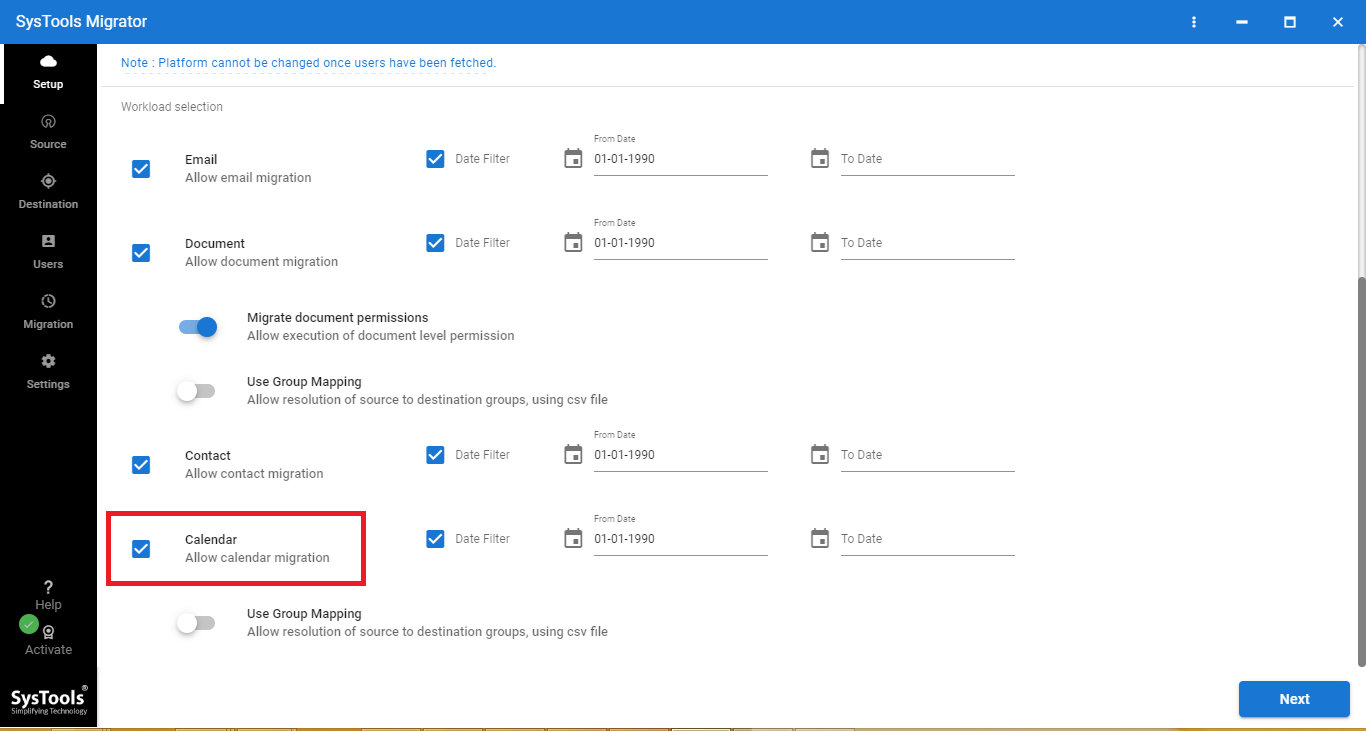1366x731 pixels.
Task: Edit Email From Date field
Action: (x=681, y=159)
